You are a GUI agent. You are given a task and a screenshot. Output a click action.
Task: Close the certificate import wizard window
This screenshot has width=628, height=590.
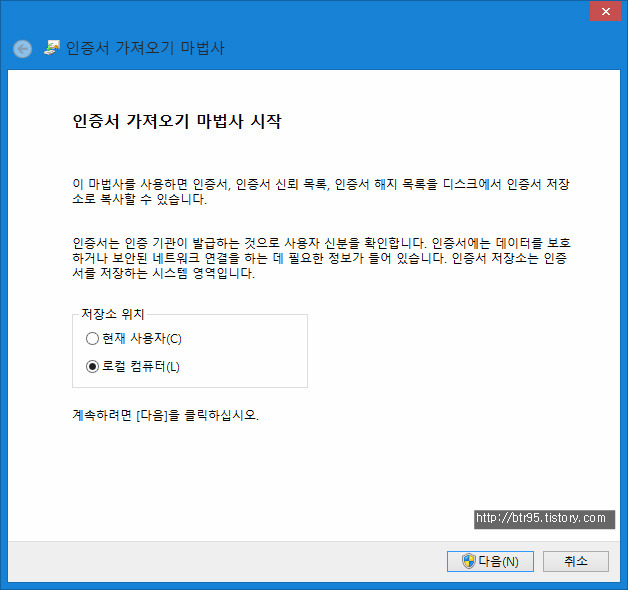[606, 11]
